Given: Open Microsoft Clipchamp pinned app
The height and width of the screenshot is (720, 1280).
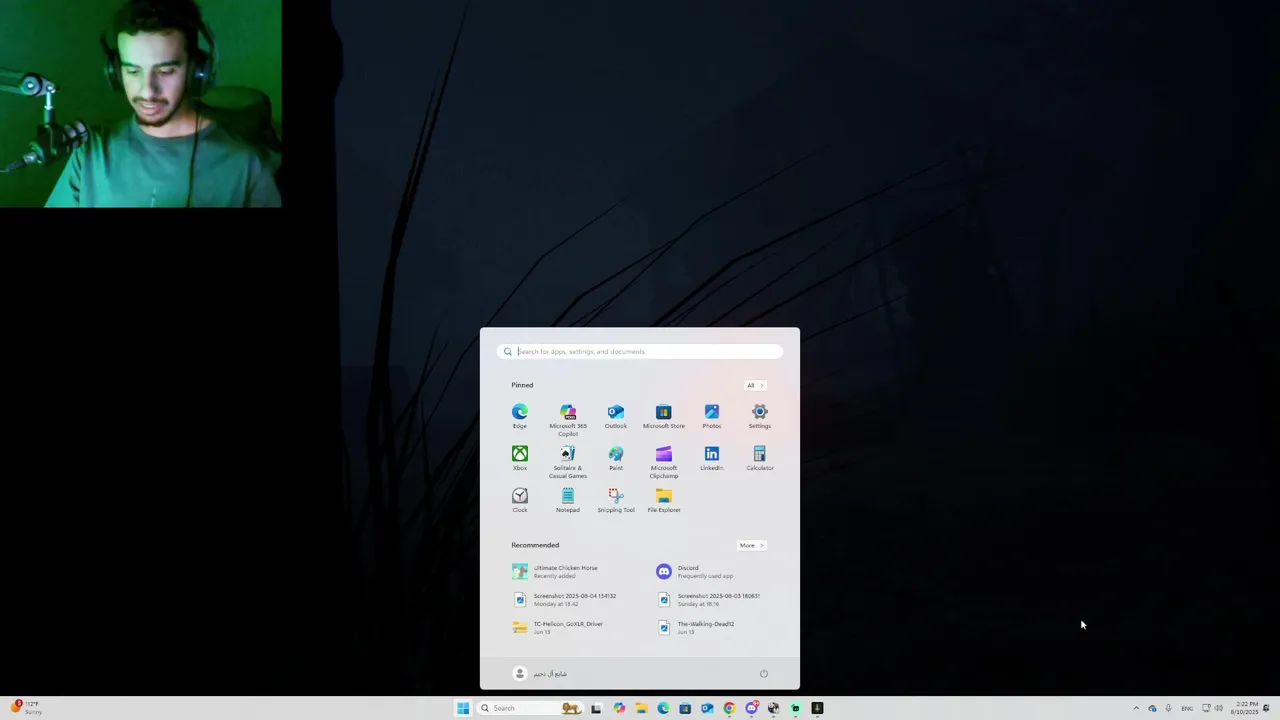Looking at the screenshot, I should [664, 462].
